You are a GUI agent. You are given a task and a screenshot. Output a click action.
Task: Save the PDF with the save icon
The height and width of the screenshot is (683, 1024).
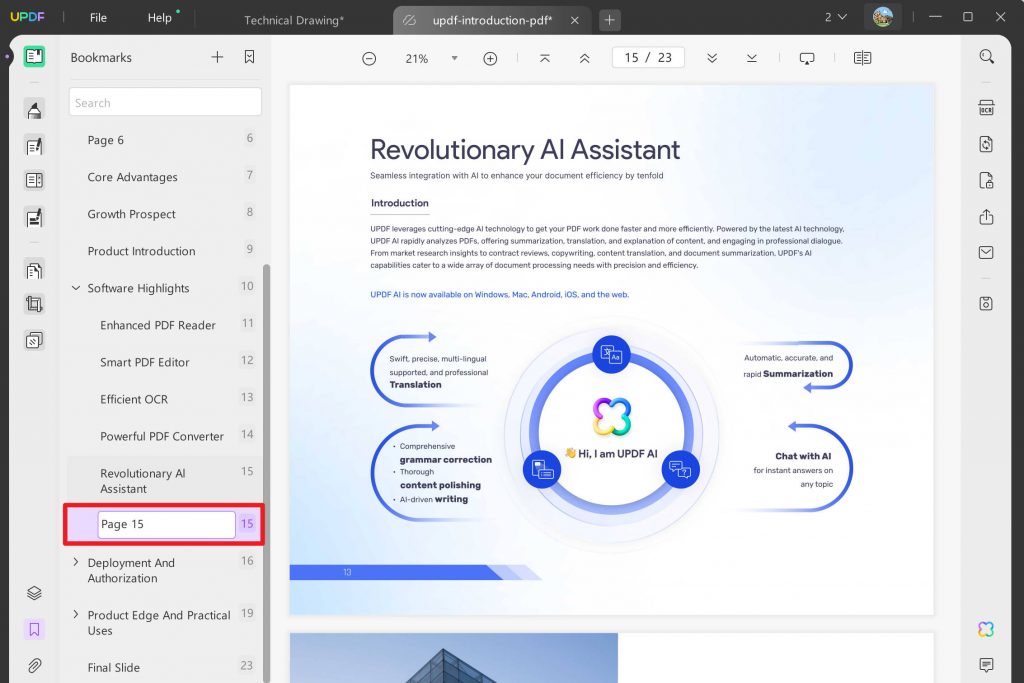(986, 301)
